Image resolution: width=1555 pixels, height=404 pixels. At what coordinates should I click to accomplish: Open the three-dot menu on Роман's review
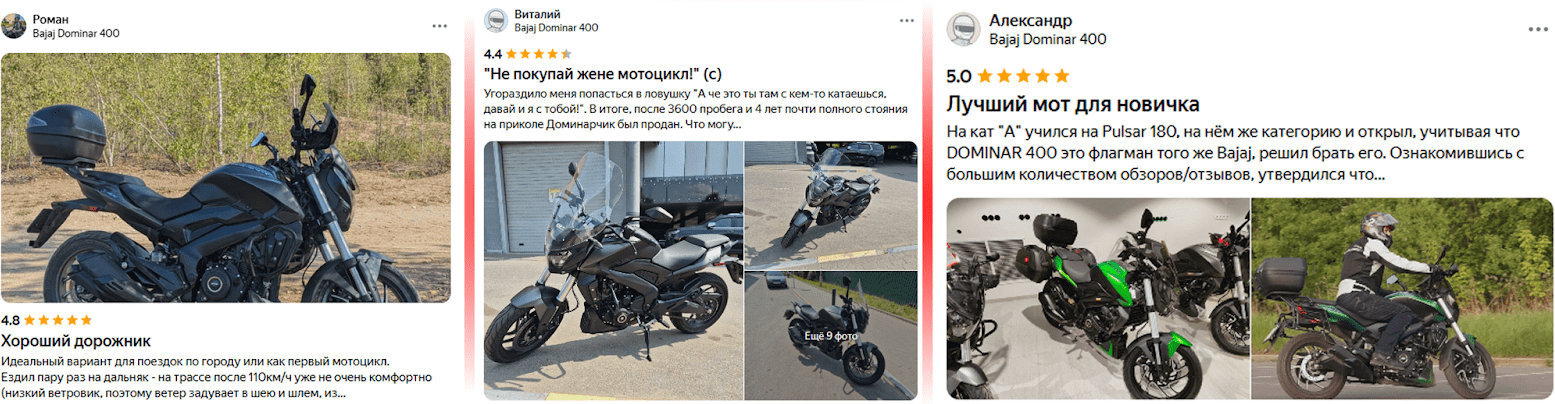439,26
